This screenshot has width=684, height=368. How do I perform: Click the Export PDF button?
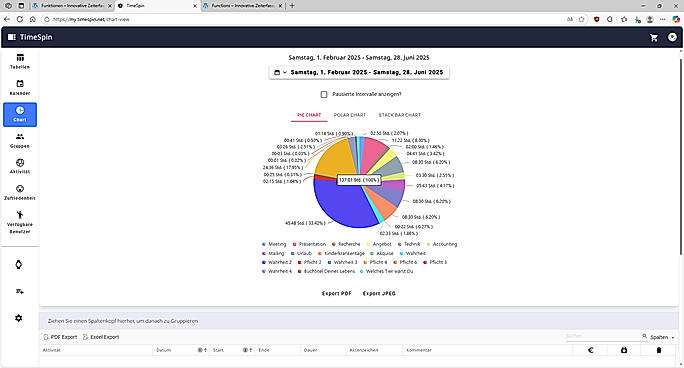point(336,293)
